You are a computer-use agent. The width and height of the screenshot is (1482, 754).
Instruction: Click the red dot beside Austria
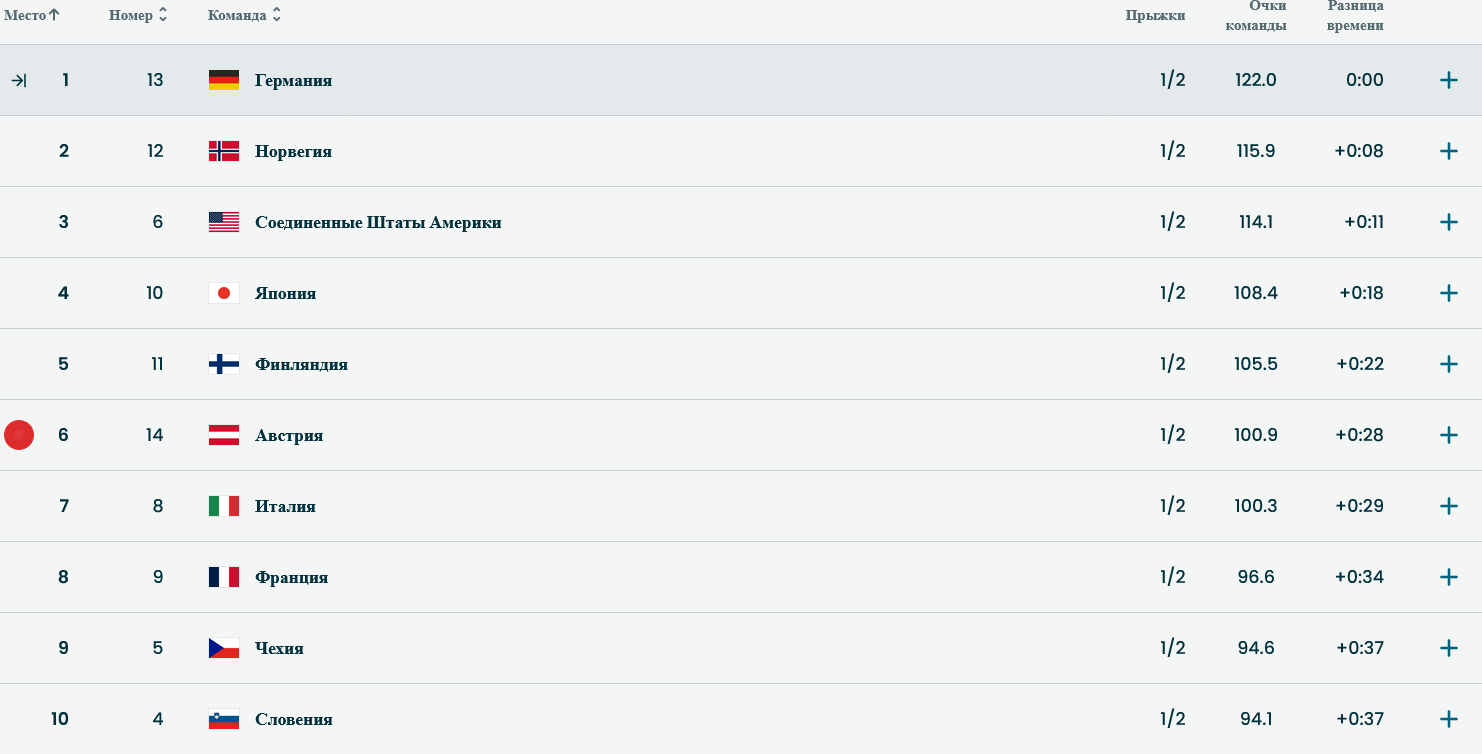19,435
